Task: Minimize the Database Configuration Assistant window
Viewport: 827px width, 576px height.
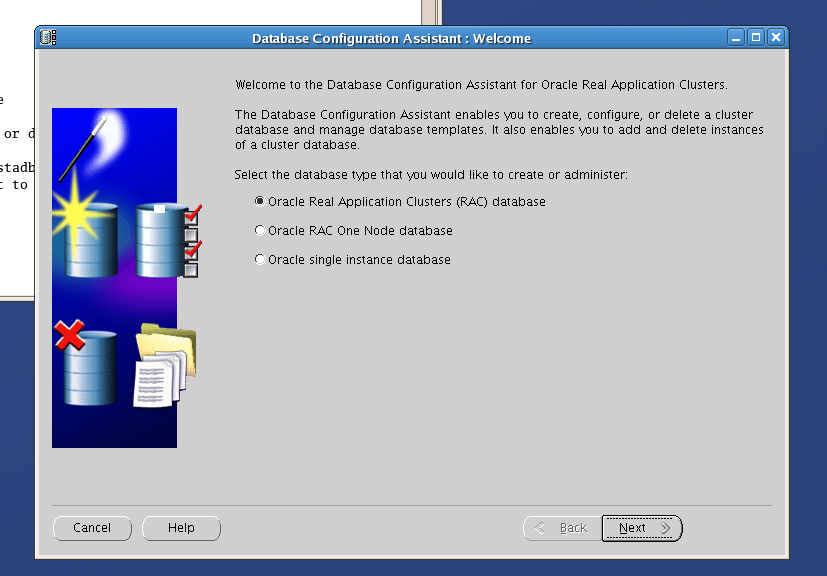Action: 736,37
